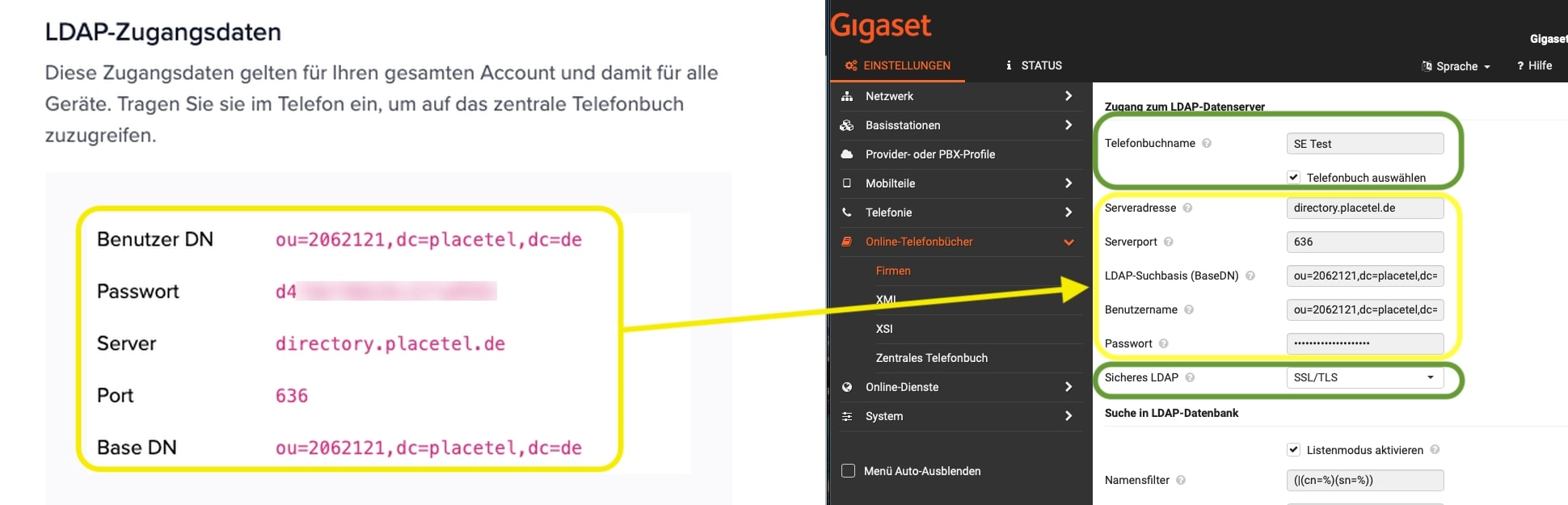
Task: Click directory.placetel.de Server value in Placetel
Action: [390, 344]
